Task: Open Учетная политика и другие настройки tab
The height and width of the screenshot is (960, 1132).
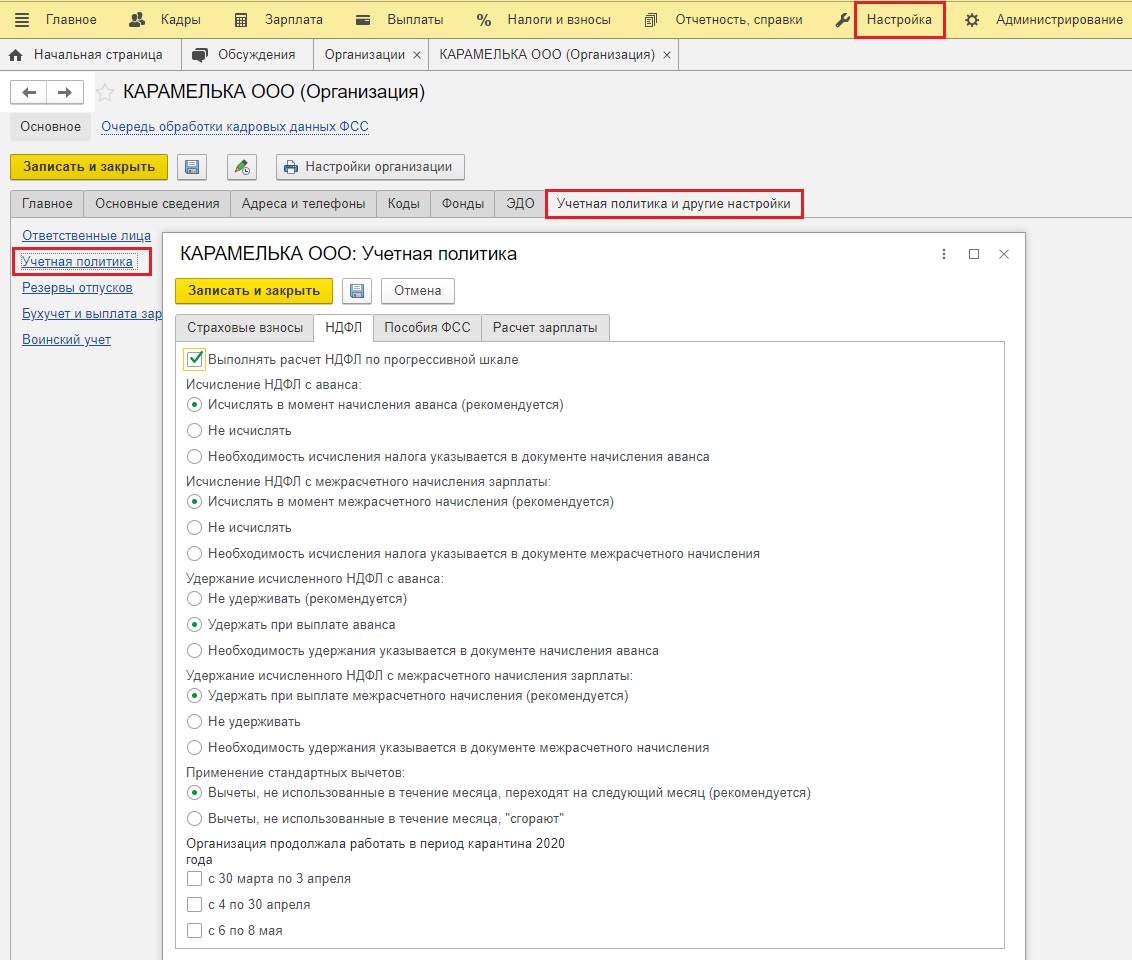Action: [x=674, y=204]
